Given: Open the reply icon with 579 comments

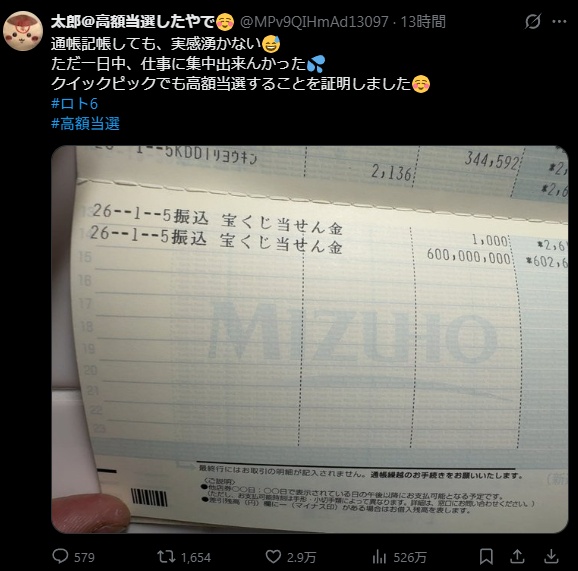Looking at the screenshot, I should pyautogui.click(x=60, y=556).
